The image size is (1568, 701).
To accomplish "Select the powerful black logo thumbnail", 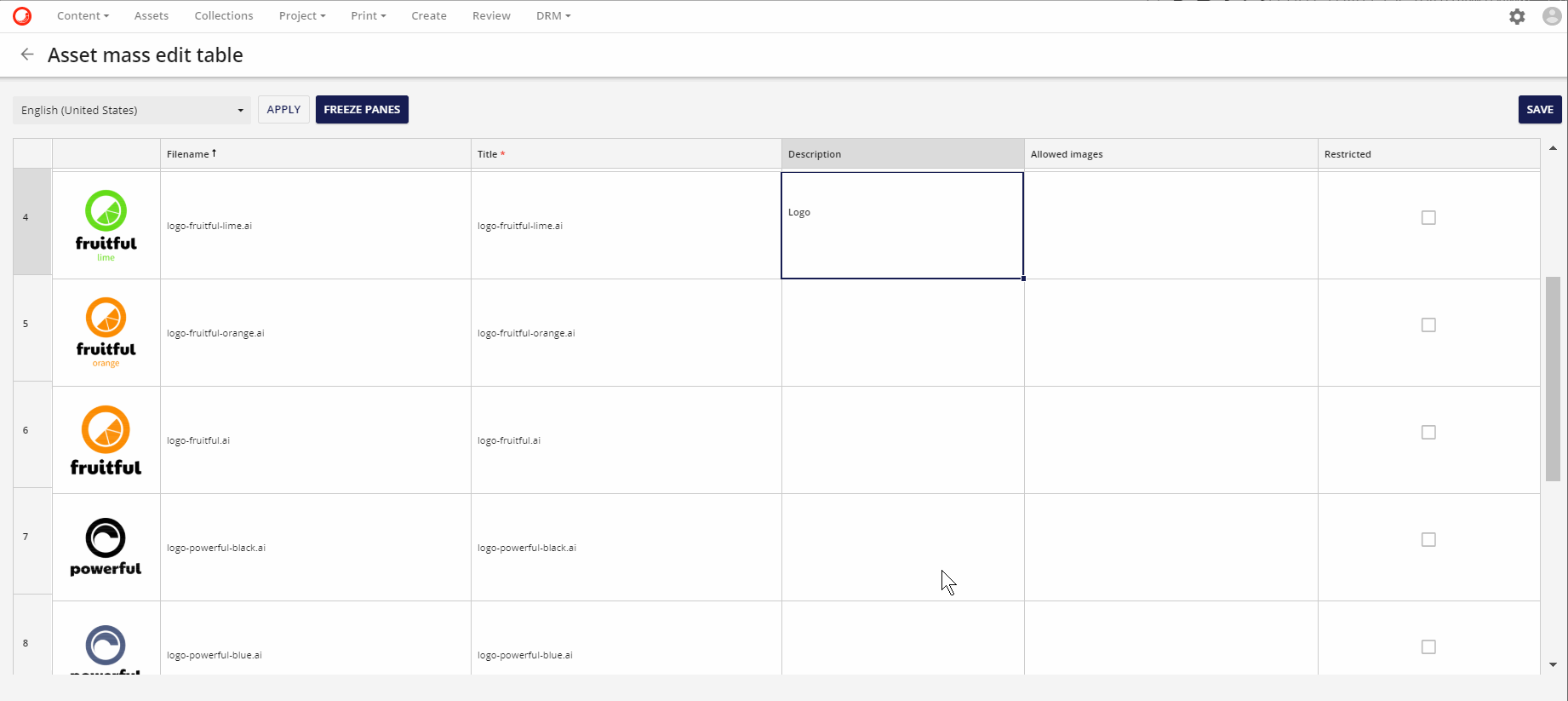I will click(x=106, y=548).
